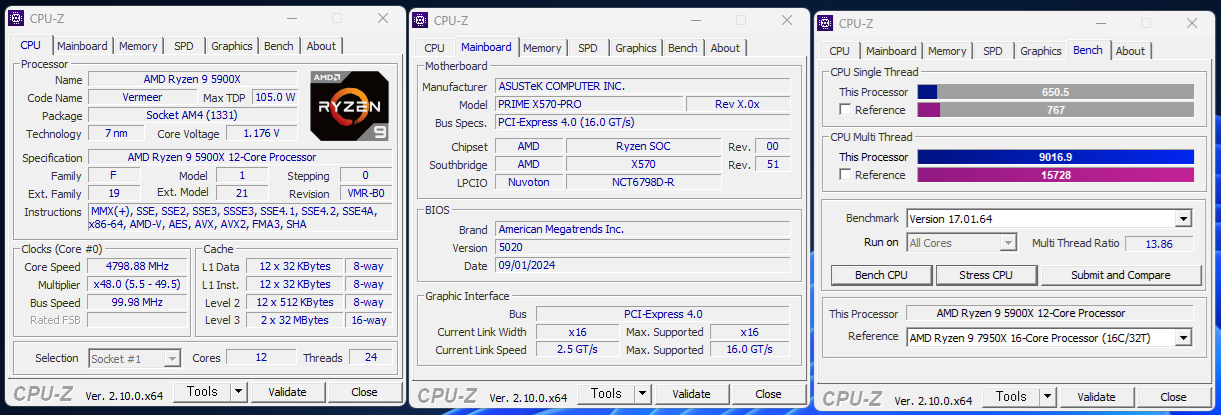This screenshot has height=415, width=1221.
Task: Click the LPCIO value NCT6798D-R
Action: coord(643,182)
